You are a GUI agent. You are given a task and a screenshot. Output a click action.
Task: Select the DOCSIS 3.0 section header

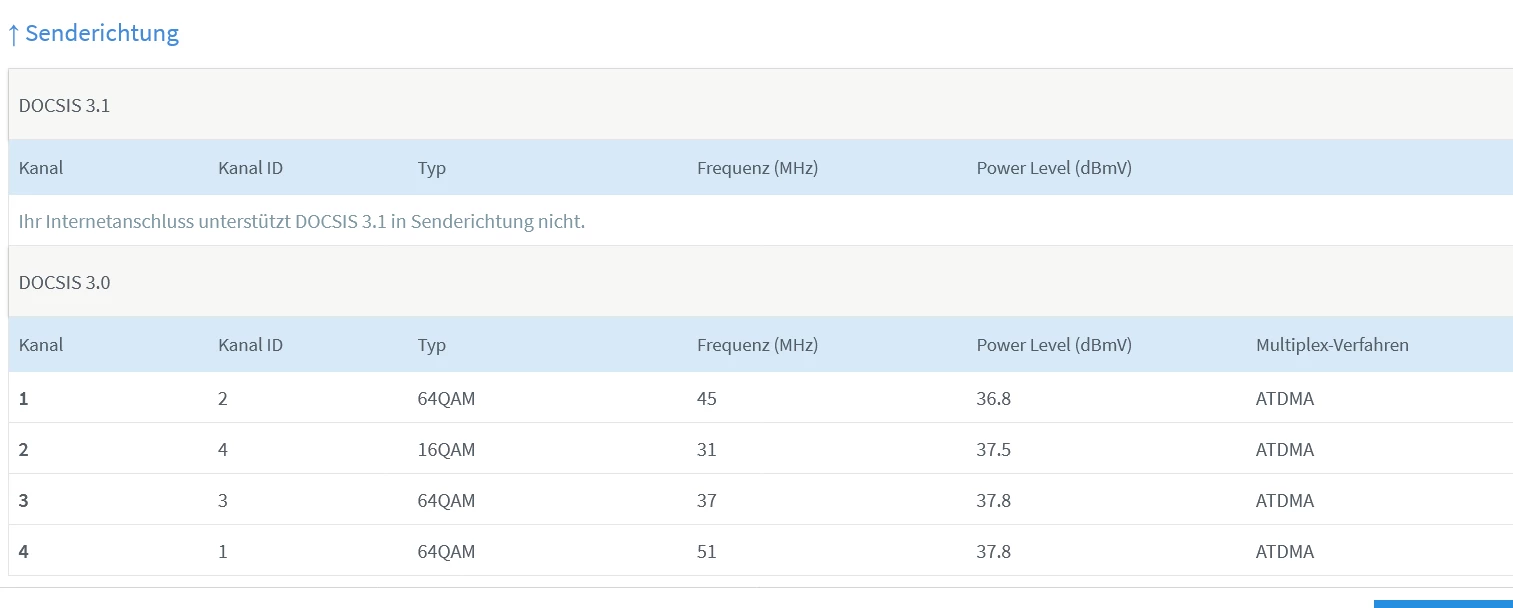[x=64, y=282]
